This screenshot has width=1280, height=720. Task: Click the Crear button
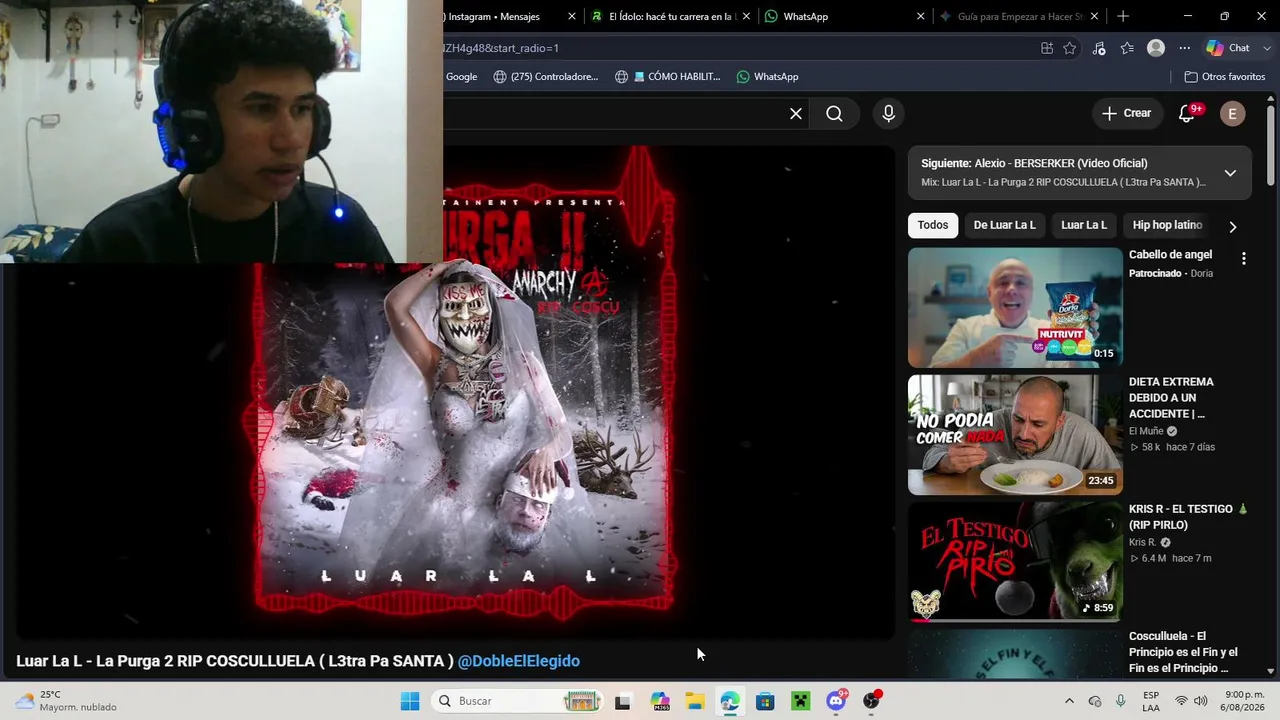(x=1127, y=114)
